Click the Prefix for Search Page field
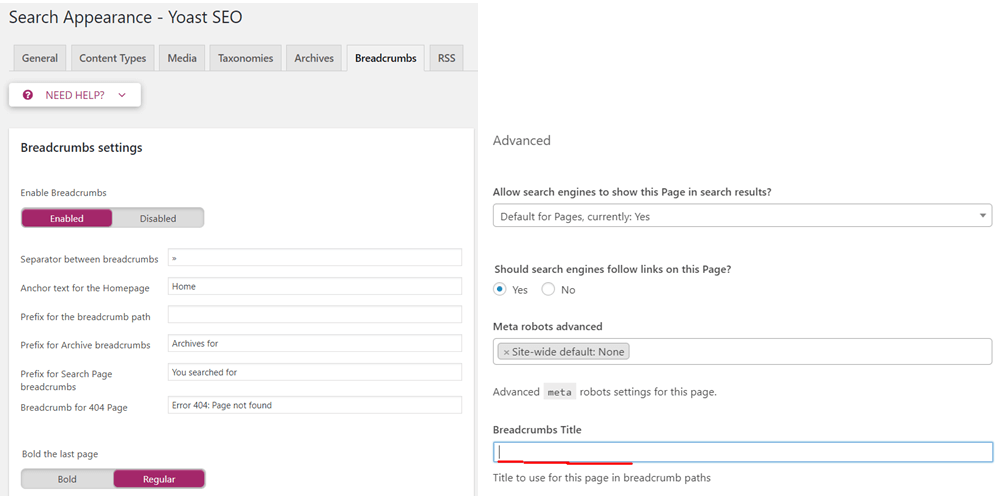Screen dimensions: 1008x499 (315, 372)
